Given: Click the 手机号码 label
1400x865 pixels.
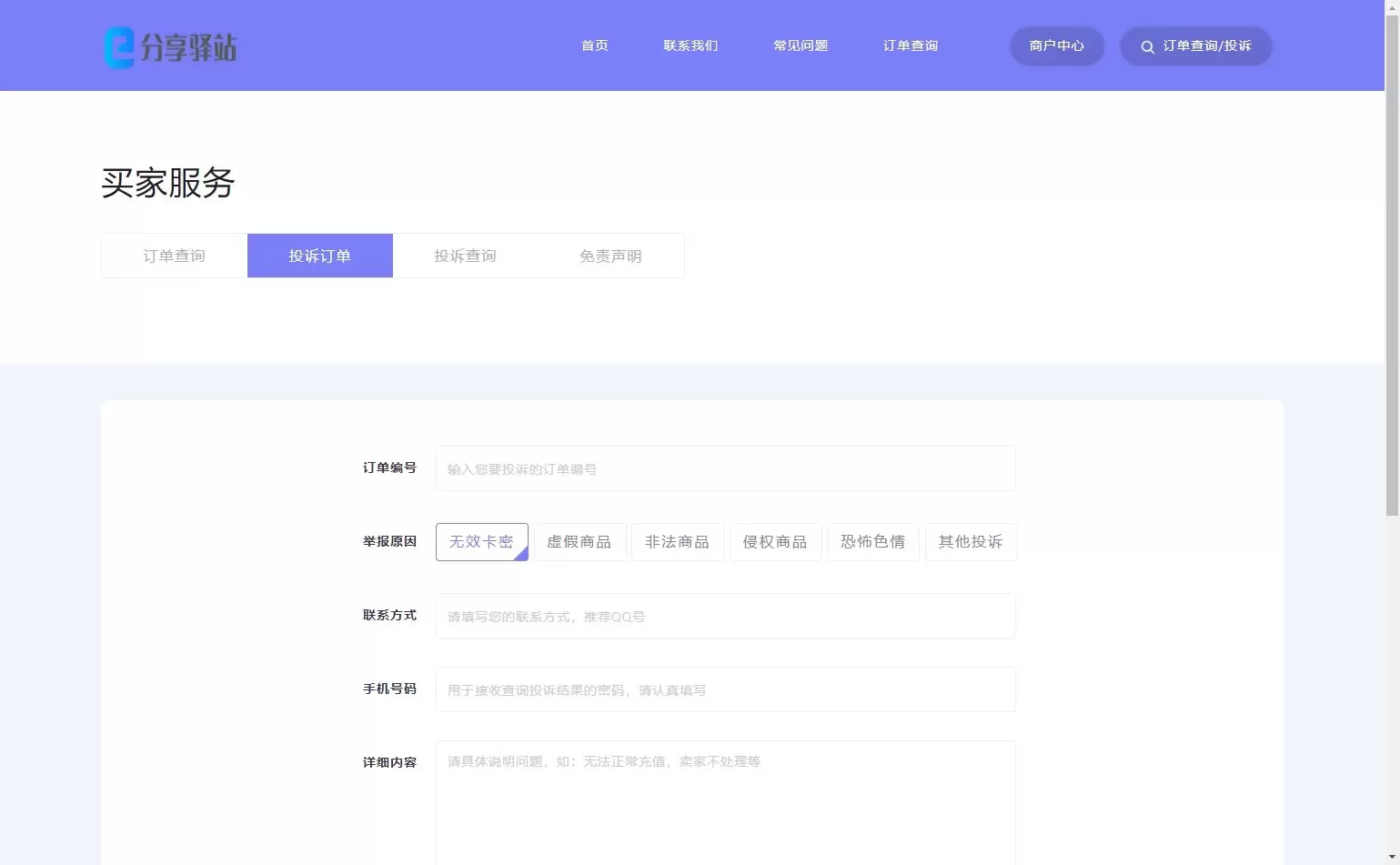Looking at the screenshot, I should tap(389, 689).
